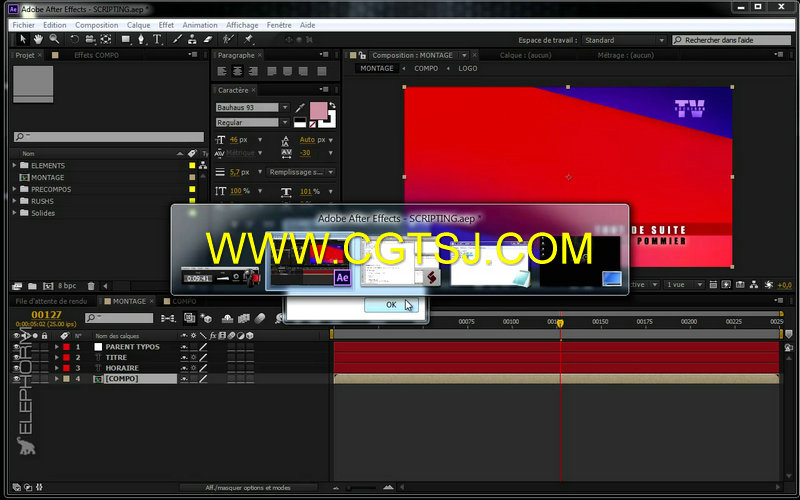Open the Calque menu
The image size is (800, 500).
point(138,25)
